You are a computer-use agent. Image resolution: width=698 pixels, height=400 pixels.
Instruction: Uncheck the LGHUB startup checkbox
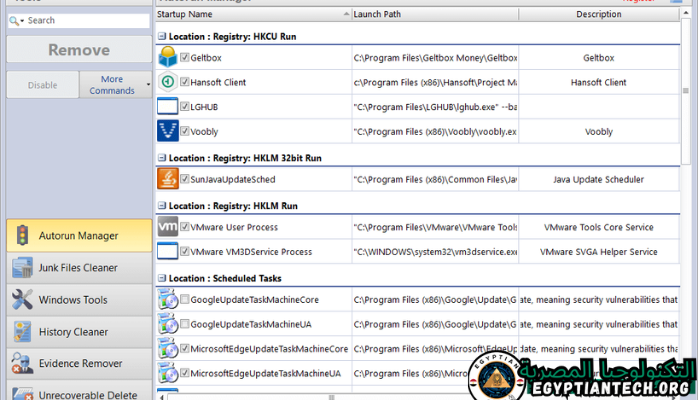(x=185, y=106)
